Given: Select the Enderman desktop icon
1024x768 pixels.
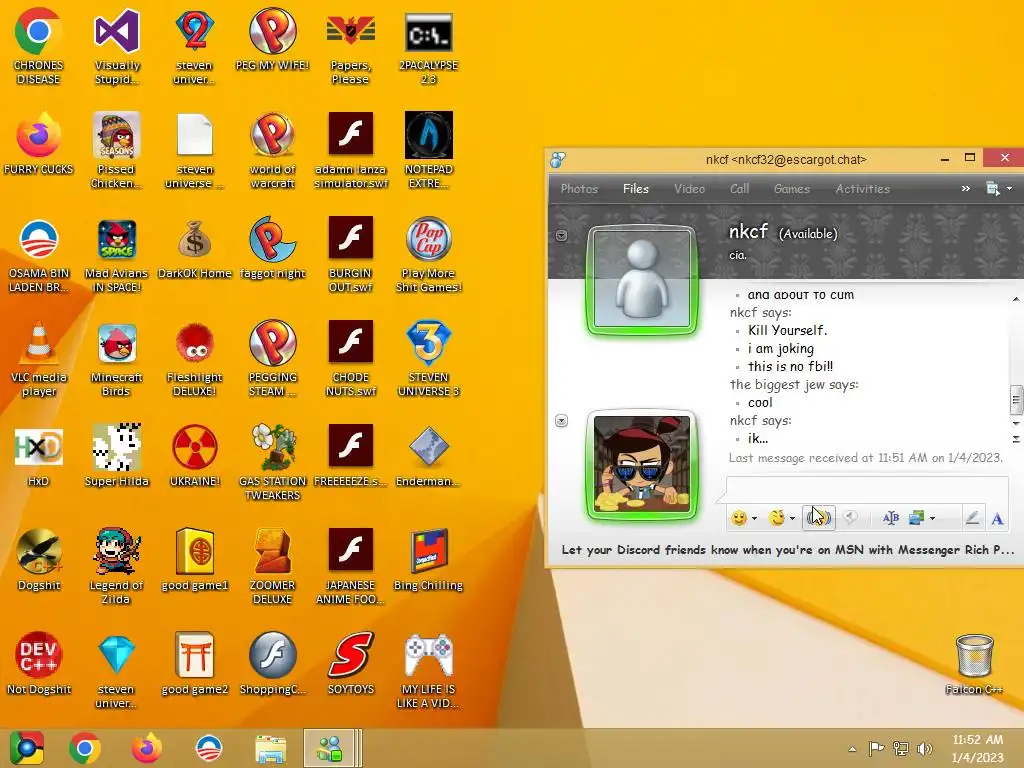Looking at the screenshot, I should click(428, 456).
